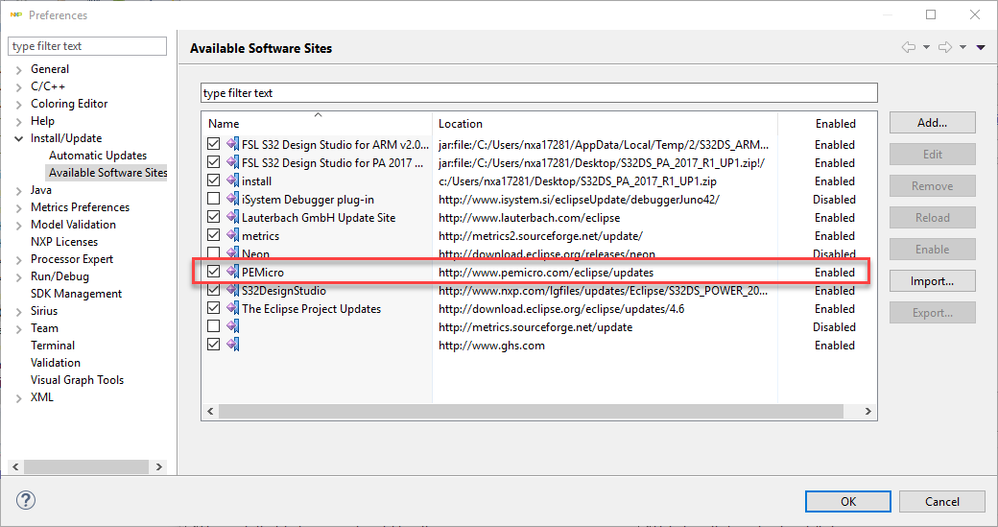
Task: Uncheck the PEMicro checkbox
Action: tap(213, 272)
